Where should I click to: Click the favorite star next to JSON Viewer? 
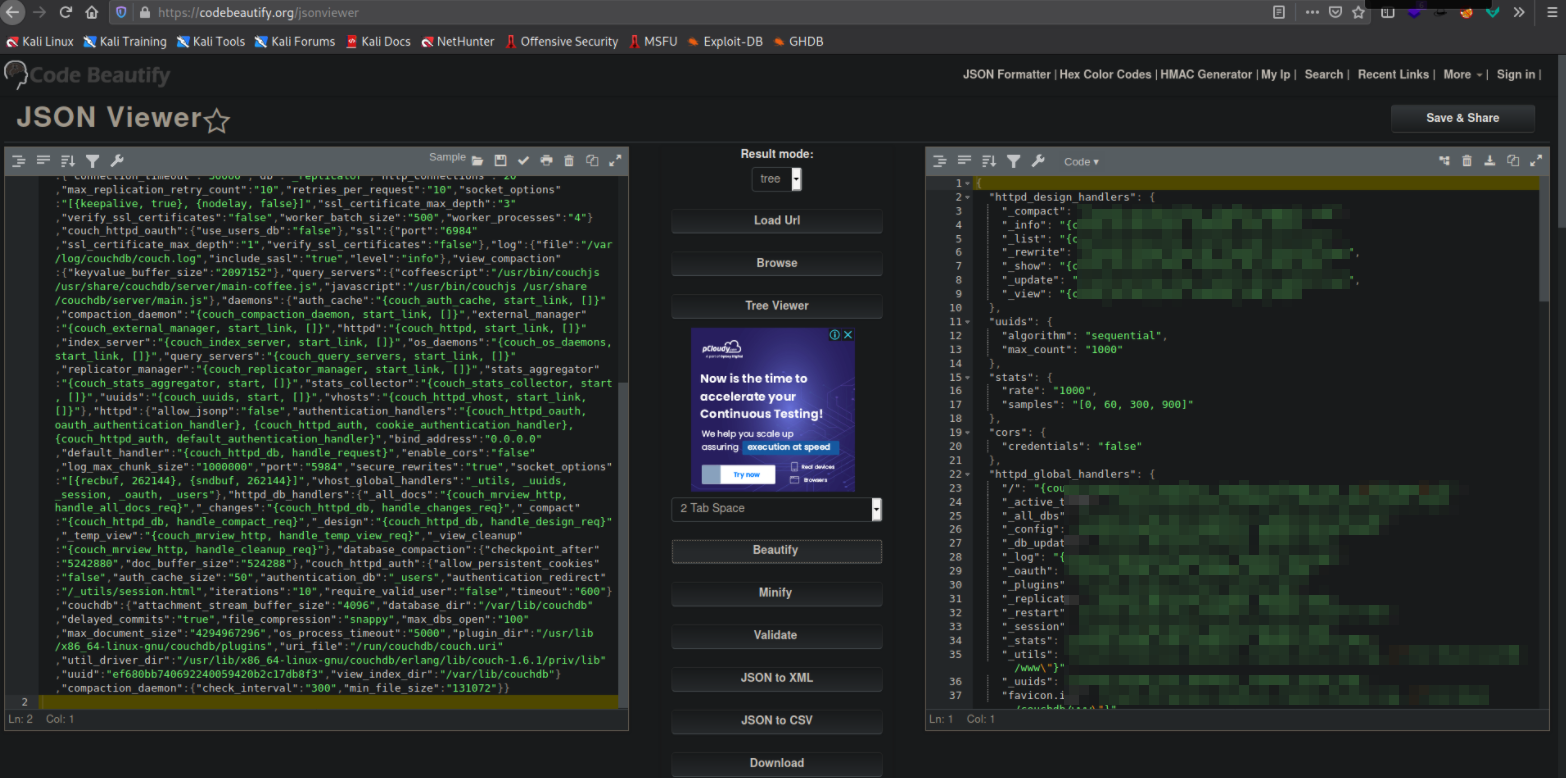pyautogui.click(x=217, y=121)
